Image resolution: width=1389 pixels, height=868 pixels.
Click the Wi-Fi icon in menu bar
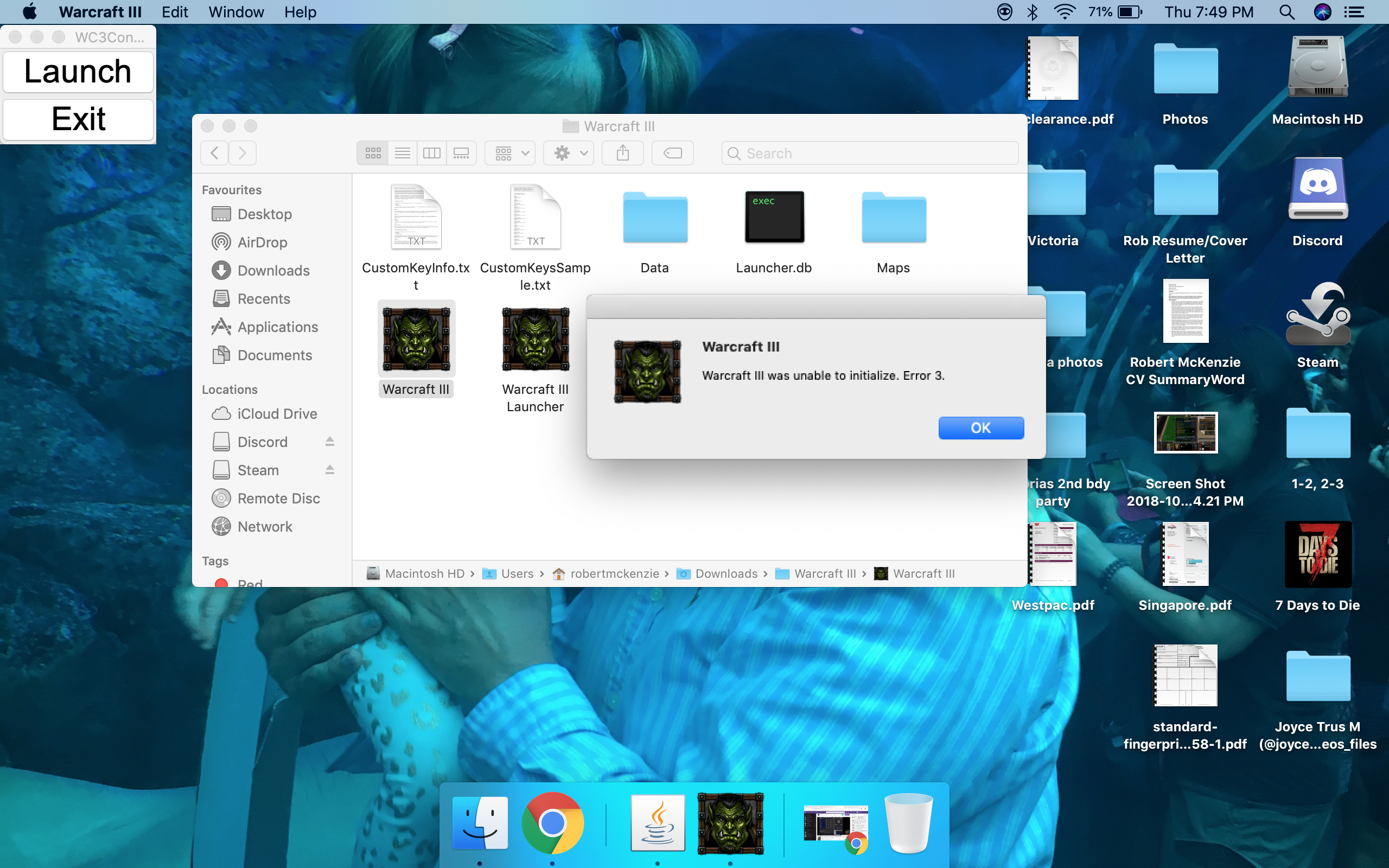click(1064, 11)
